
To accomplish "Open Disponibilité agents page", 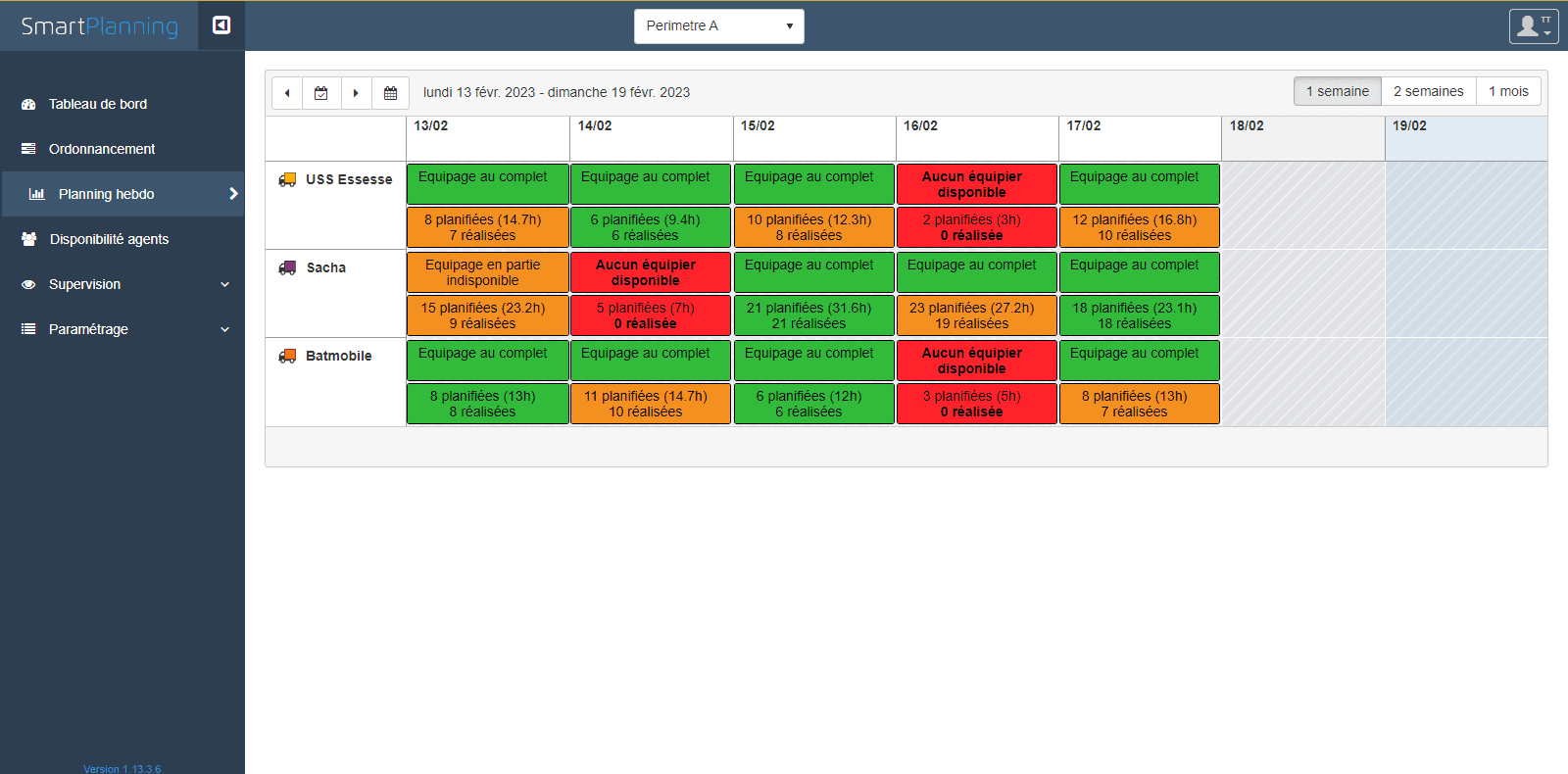I will pos(109,239).
